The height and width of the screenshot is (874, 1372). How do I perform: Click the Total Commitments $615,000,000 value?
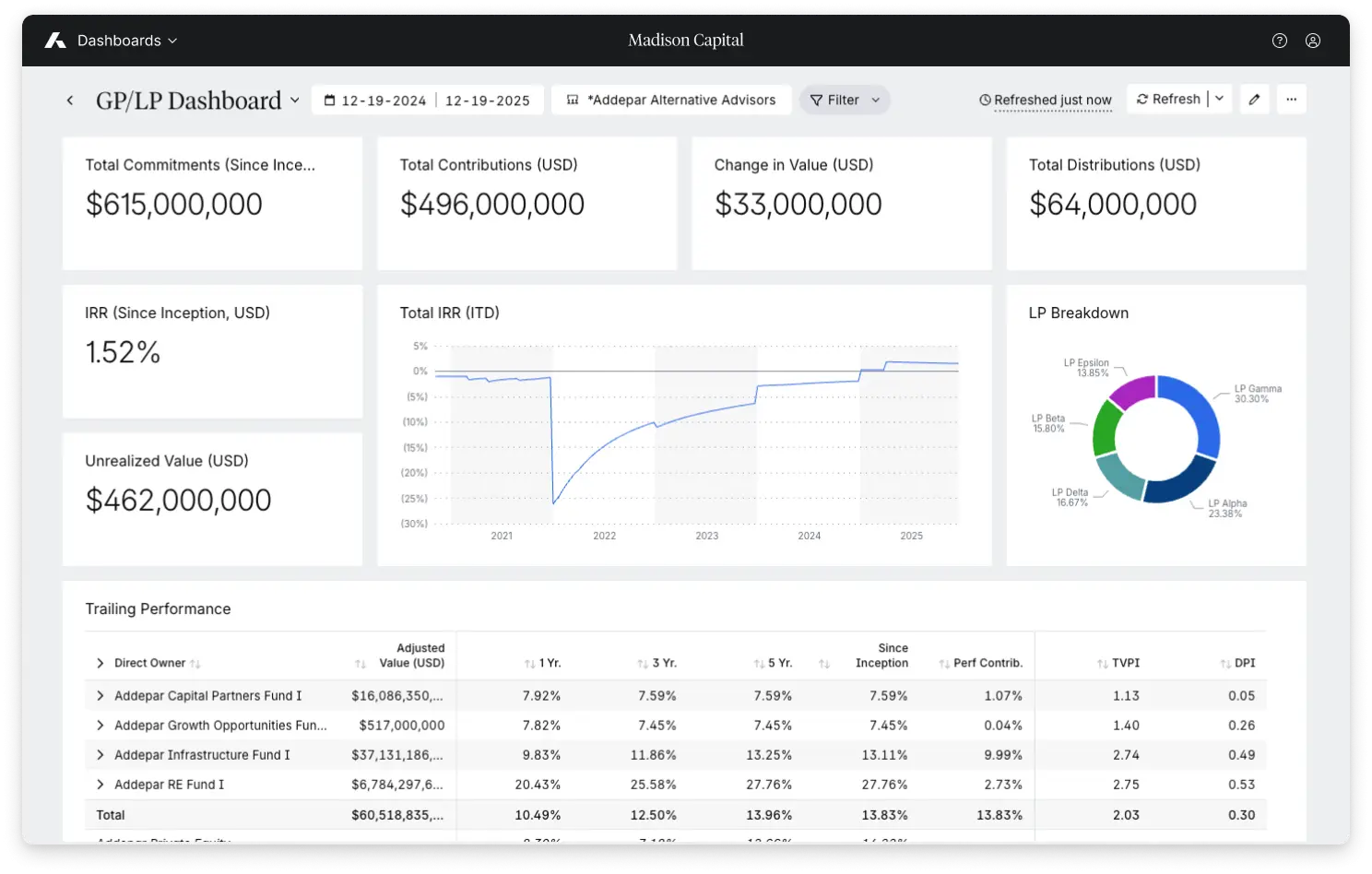(174, 204)
